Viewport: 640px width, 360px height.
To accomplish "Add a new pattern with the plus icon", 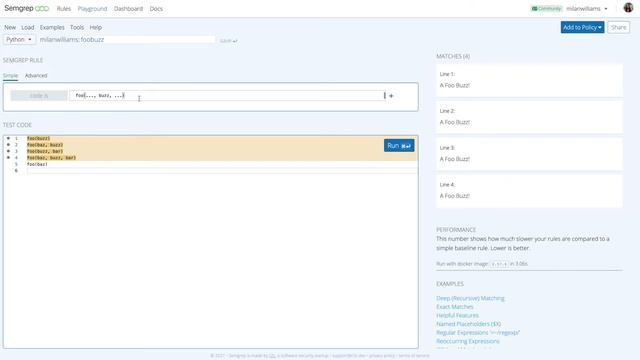I will pos(391,96).
